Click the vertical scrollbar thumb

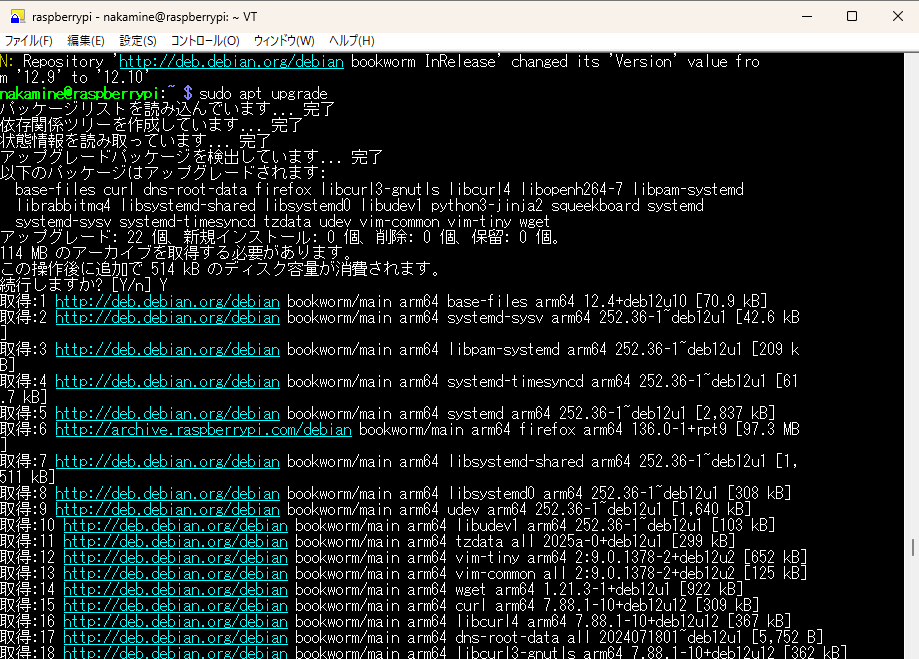[912, 548]
